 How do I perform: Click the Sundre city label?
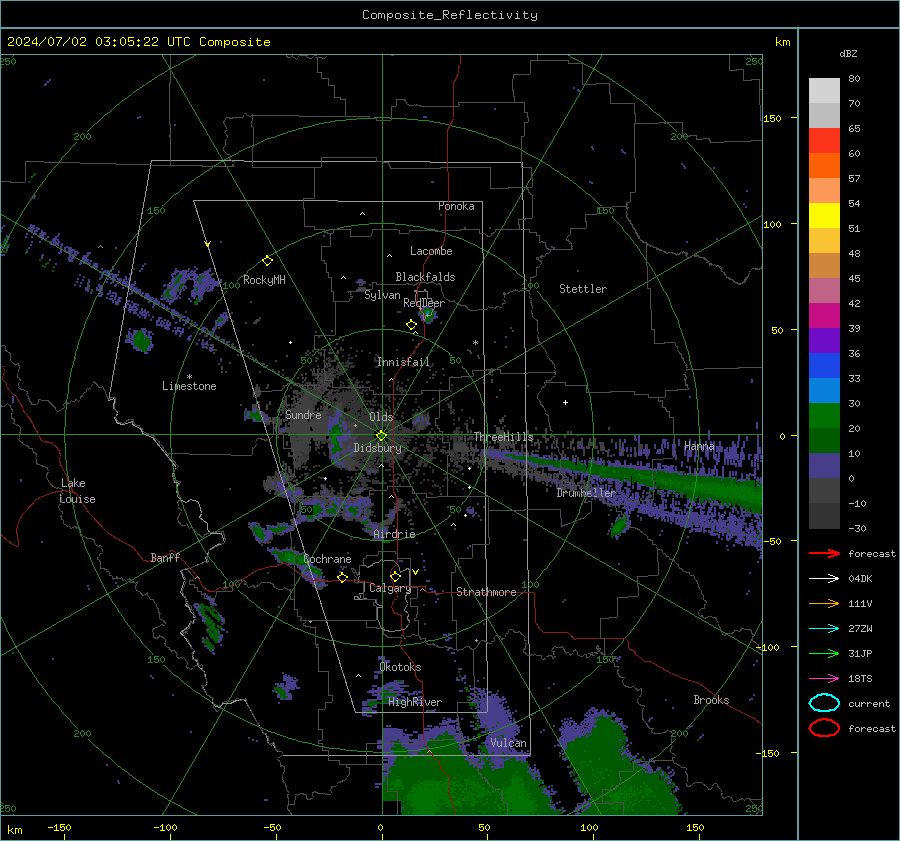pos(303,414)
